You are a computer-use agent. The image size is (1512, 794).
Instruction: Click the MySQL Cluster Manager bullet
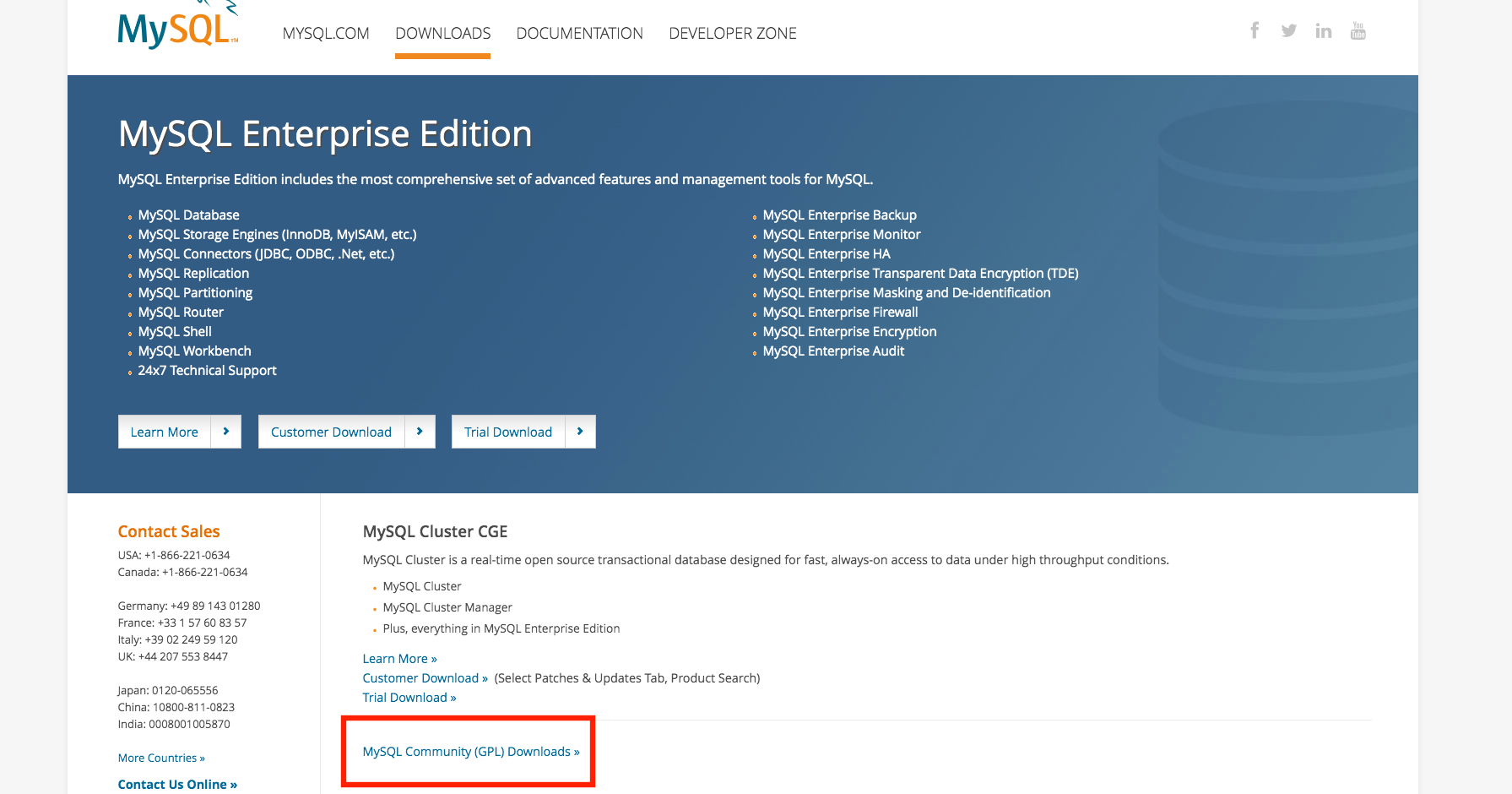coord(447,608)
